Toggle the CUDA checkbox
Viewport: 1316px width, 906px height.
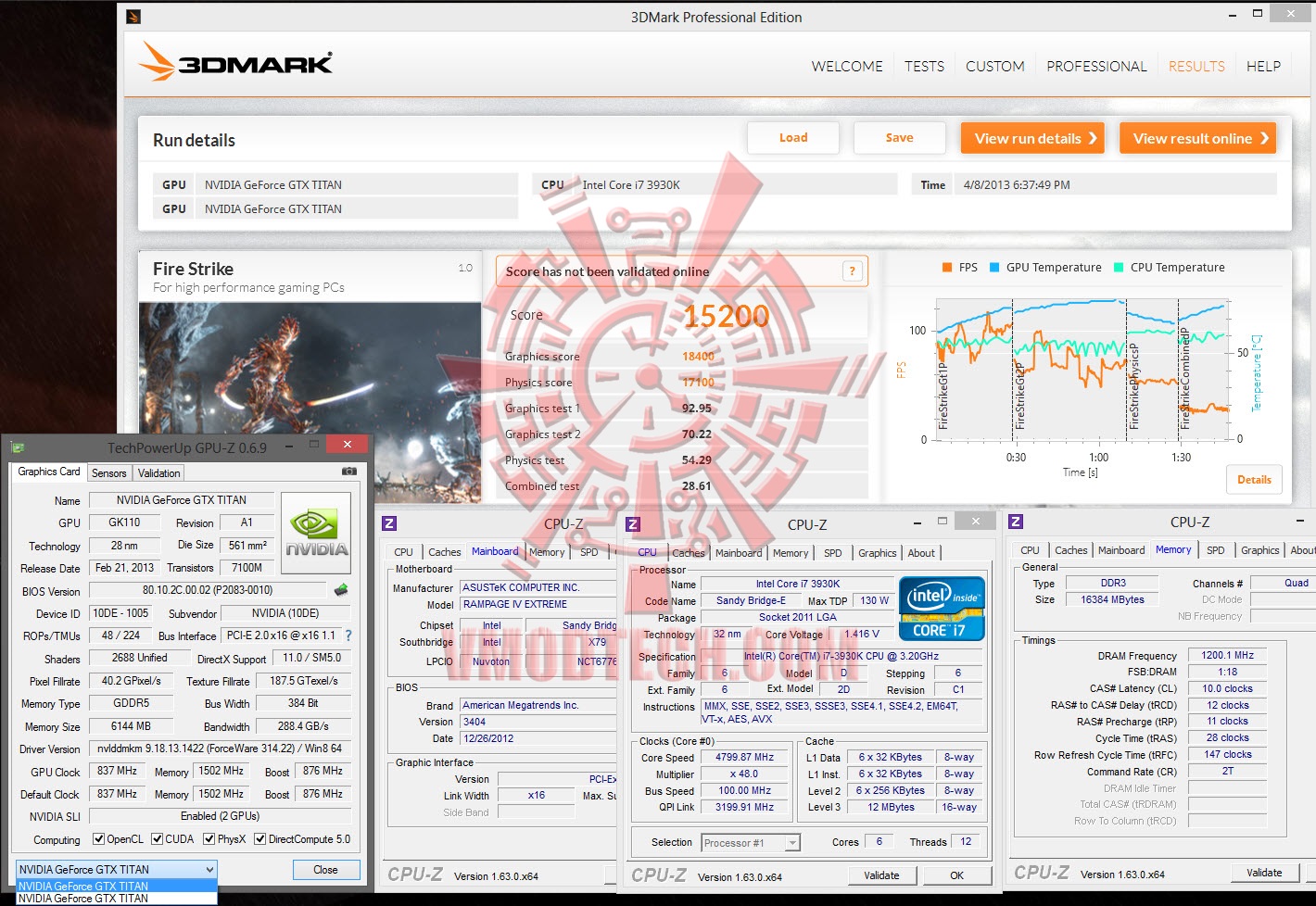tap(157, 839)
